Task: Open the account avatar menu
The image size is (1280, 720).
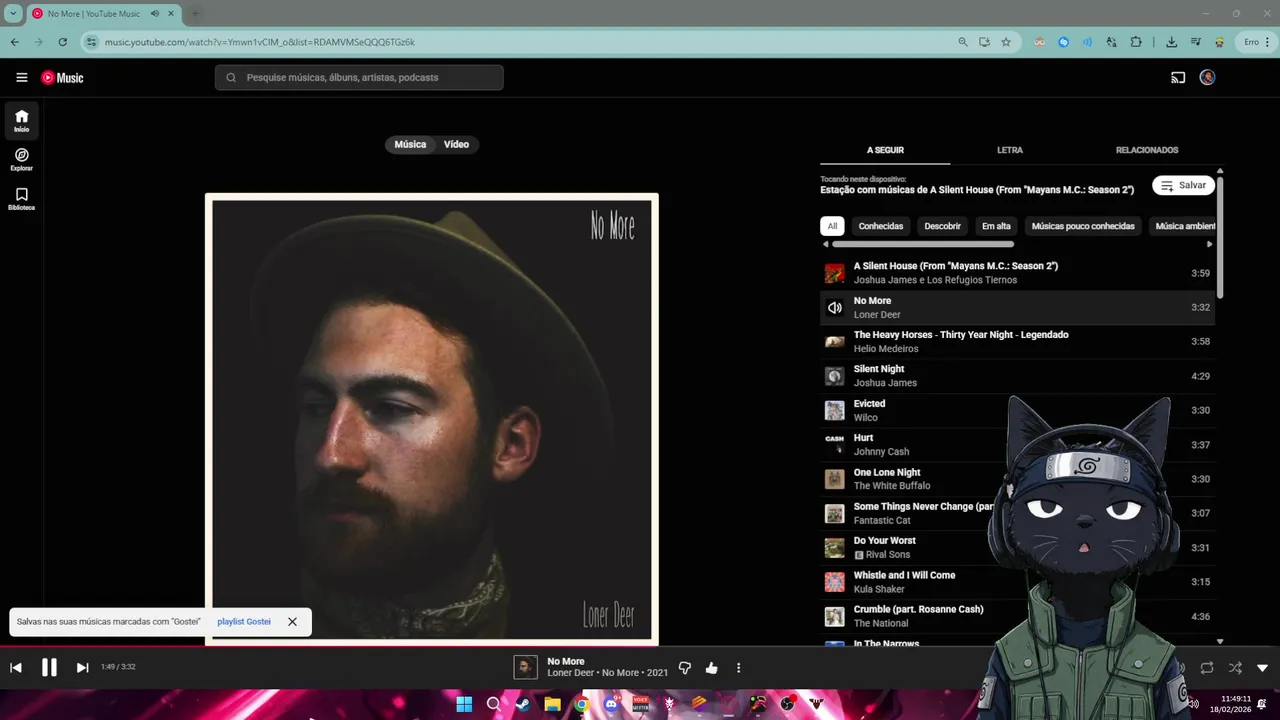Action: point(1207,77)
